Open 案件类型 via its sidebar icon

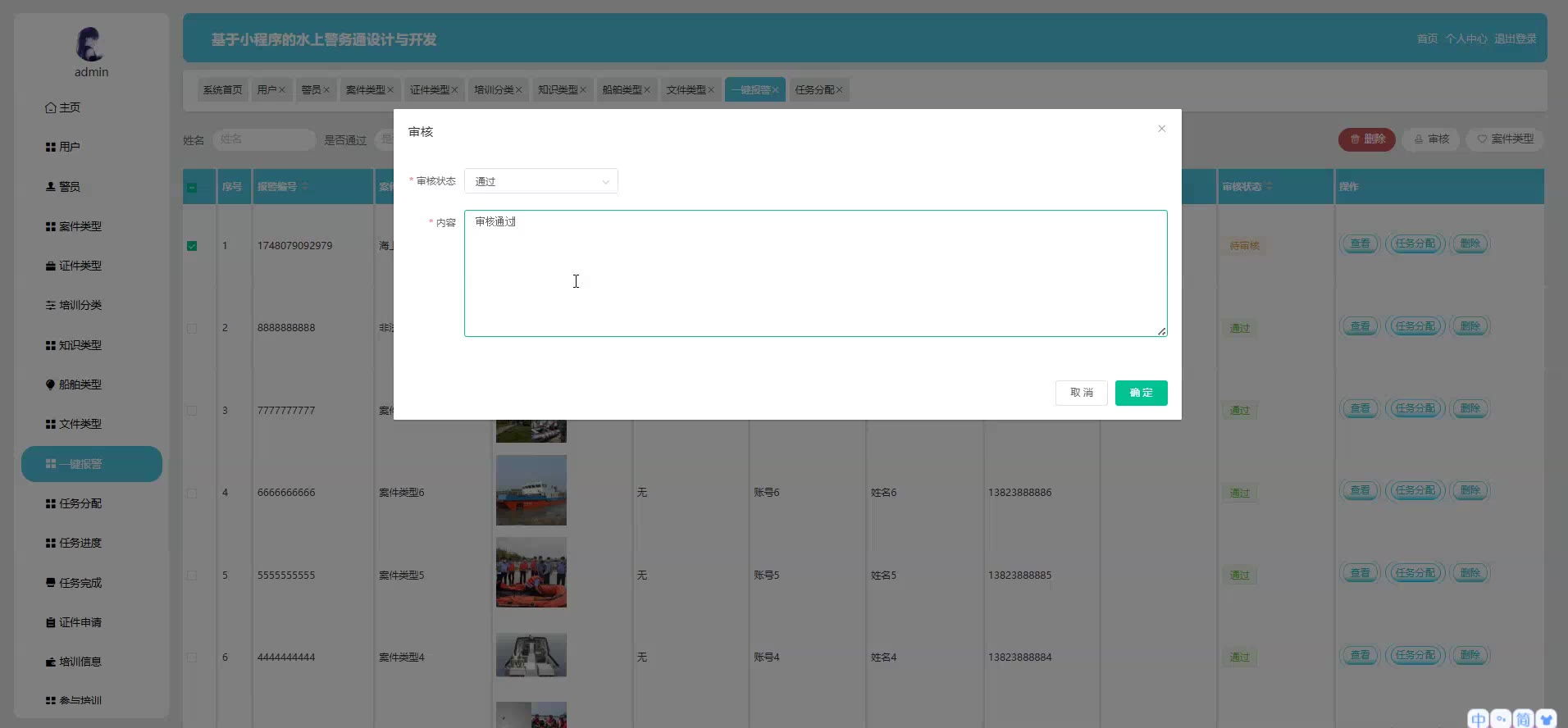click(x=51, y=226)
